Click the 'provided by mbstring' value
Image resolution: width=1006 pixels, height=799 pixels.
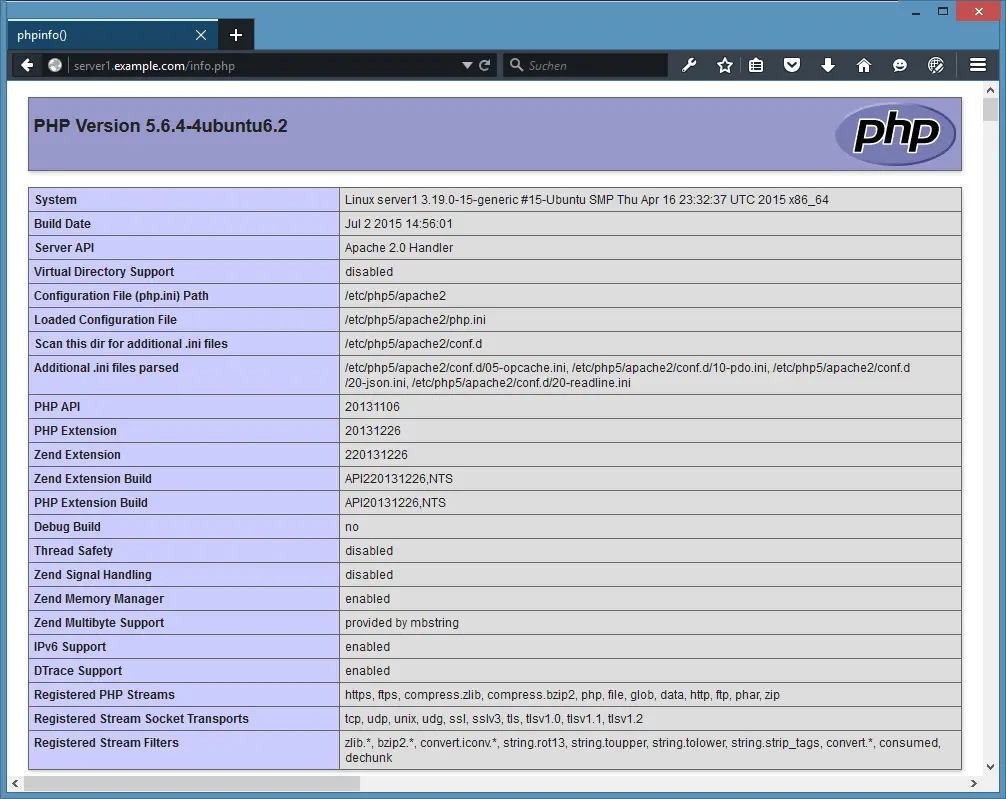tap(402, 623)
